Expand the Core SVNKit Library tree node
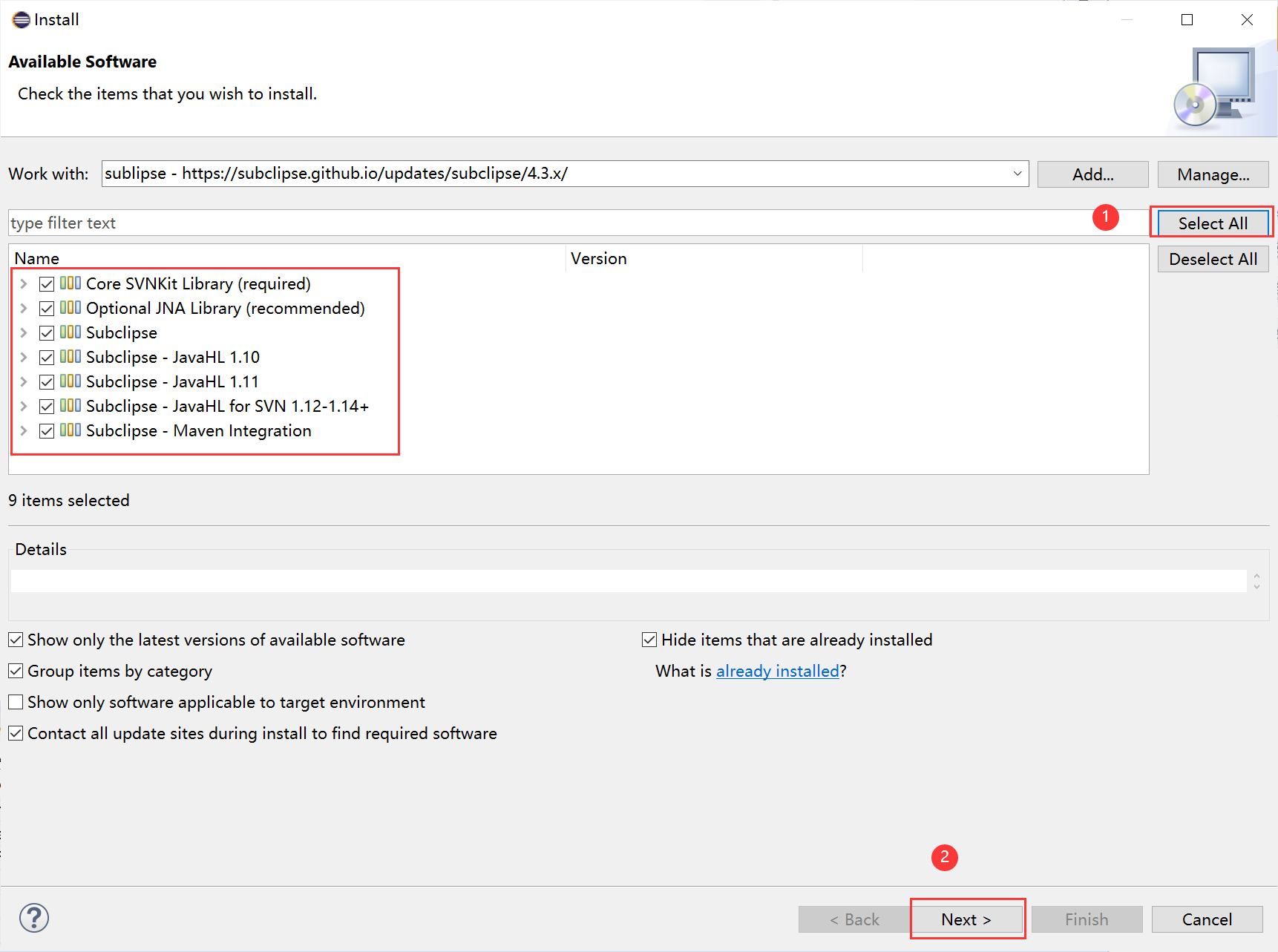 [24, 283]
